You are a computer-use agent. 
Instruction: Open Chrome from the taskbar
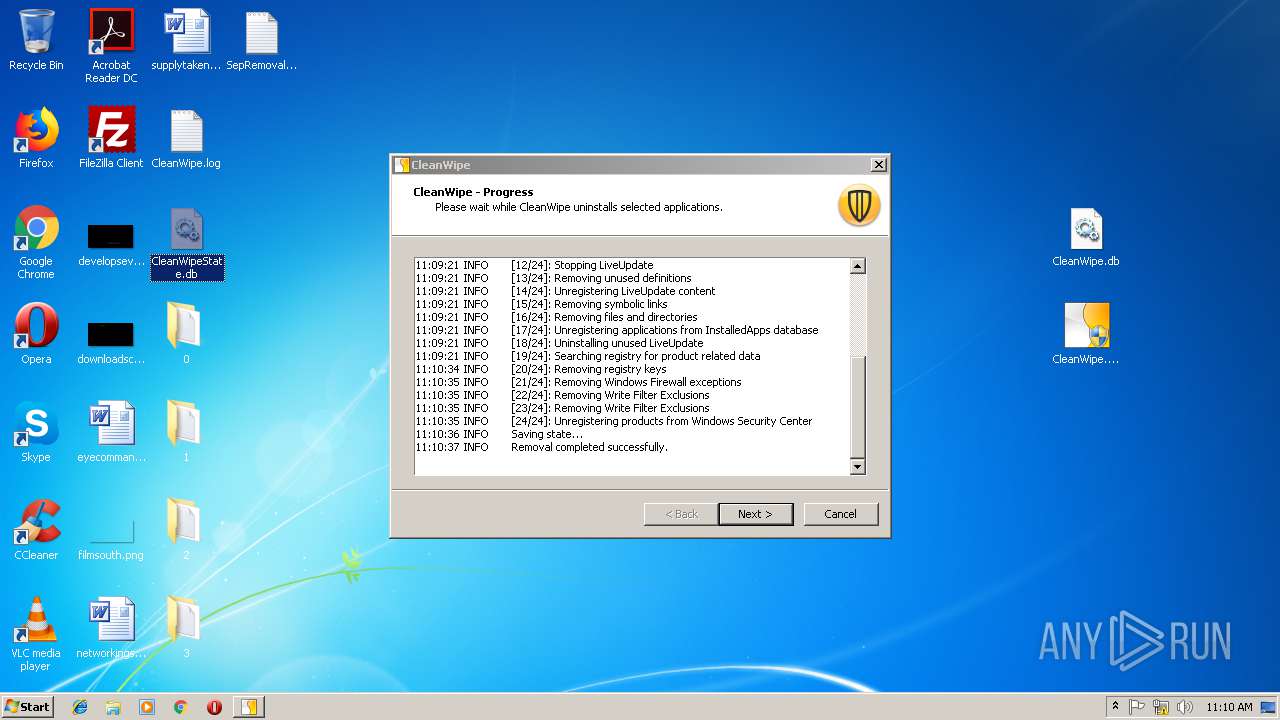pos(180,707)
